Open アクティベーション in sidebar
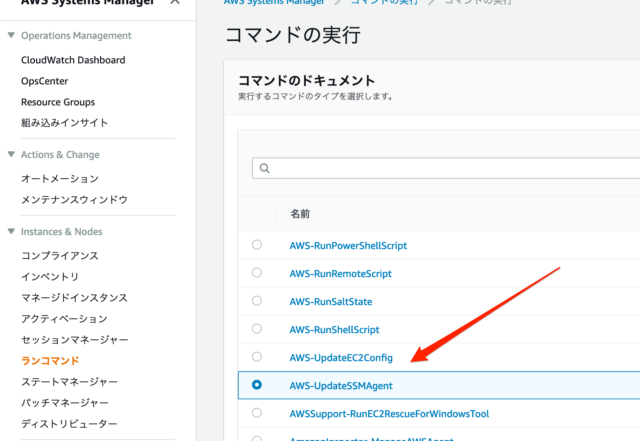The height and width of the screenshot is (441, 640). click(64, 319)
